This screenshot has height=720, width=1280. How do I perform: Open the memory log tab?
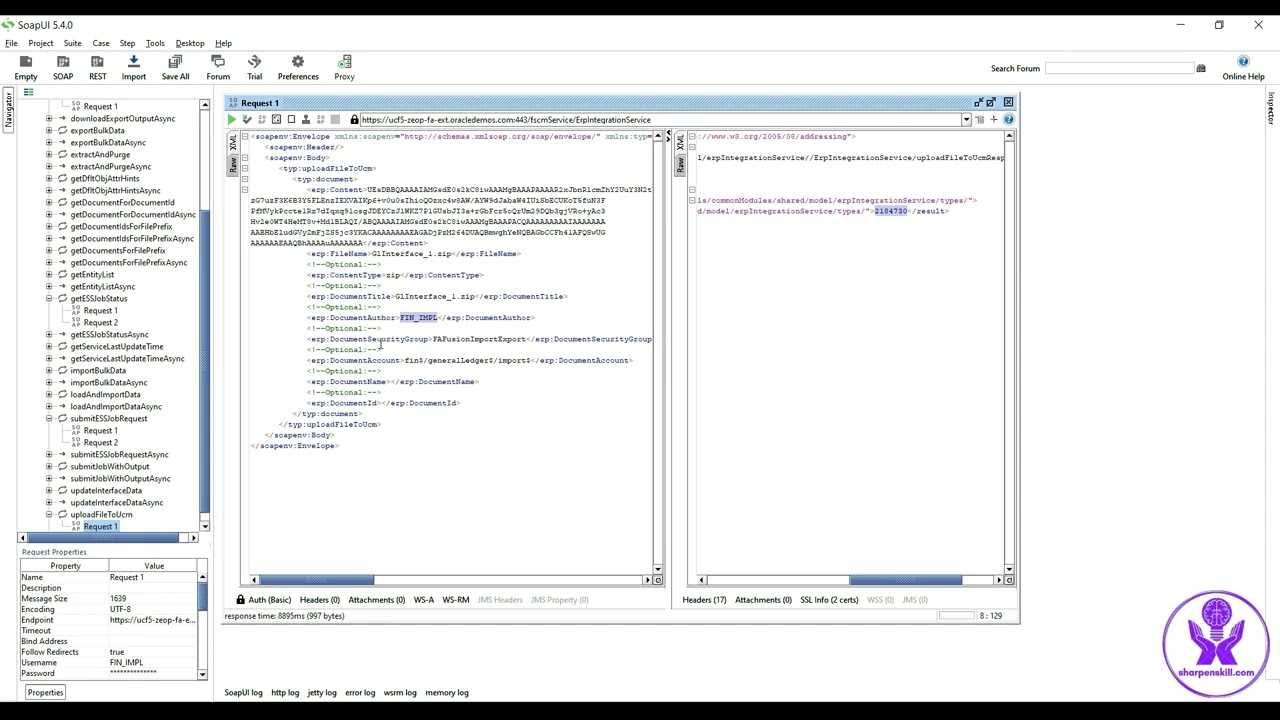tap(447, 692)
